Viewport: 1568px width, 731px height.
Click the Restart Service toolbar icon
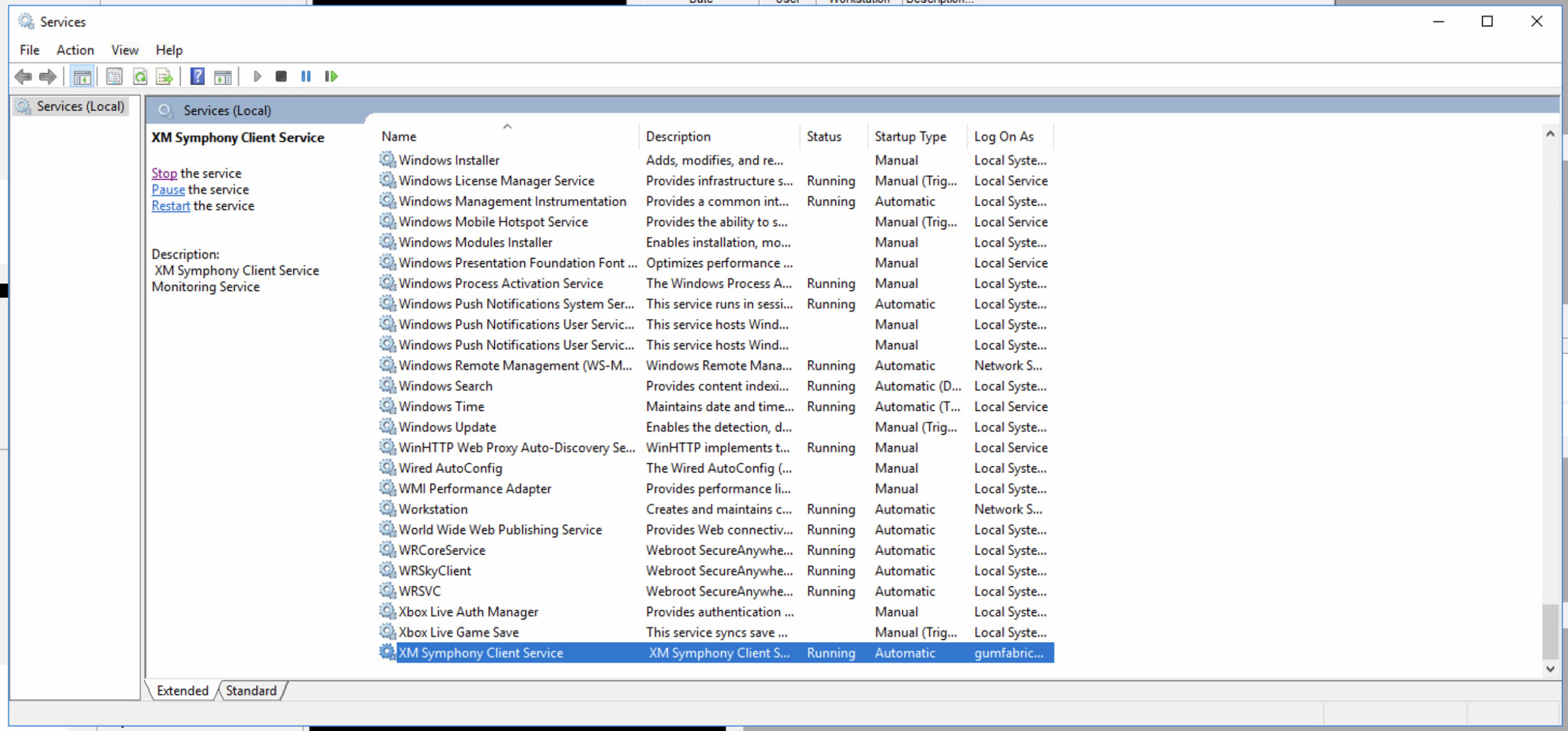click(331, 77)
